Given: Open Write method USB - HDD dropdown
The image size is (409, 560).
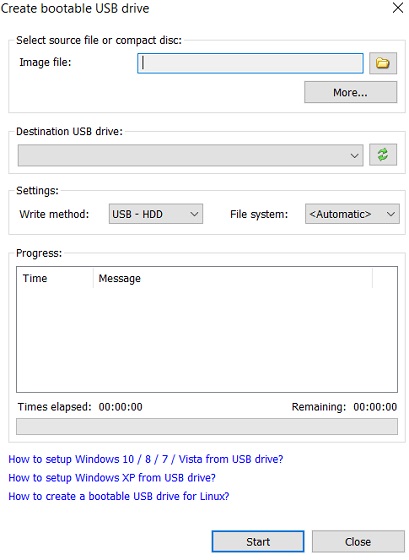Looking at the screenshot, I should (x=156, y=214).
